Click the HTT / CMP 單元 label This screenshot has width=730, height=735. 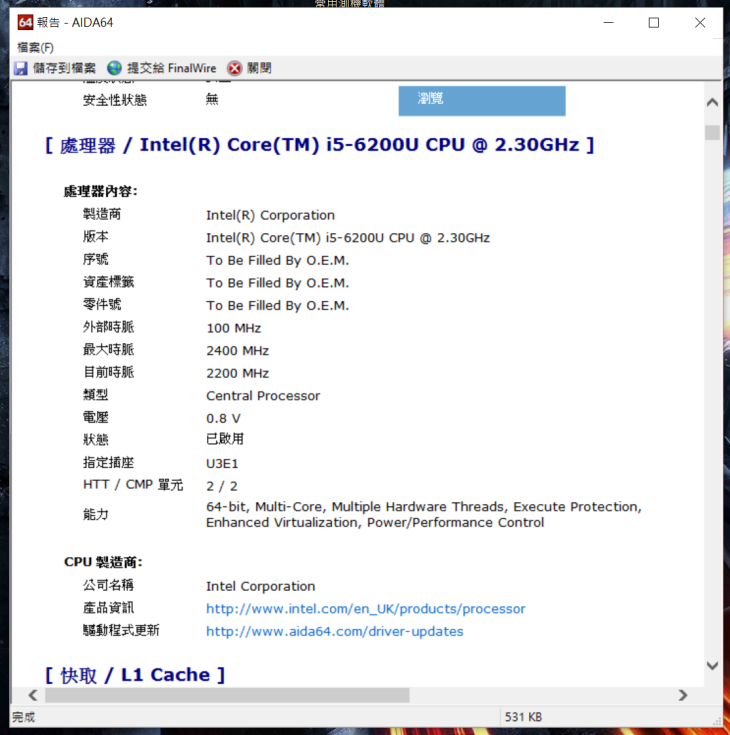tap(133, 485)
